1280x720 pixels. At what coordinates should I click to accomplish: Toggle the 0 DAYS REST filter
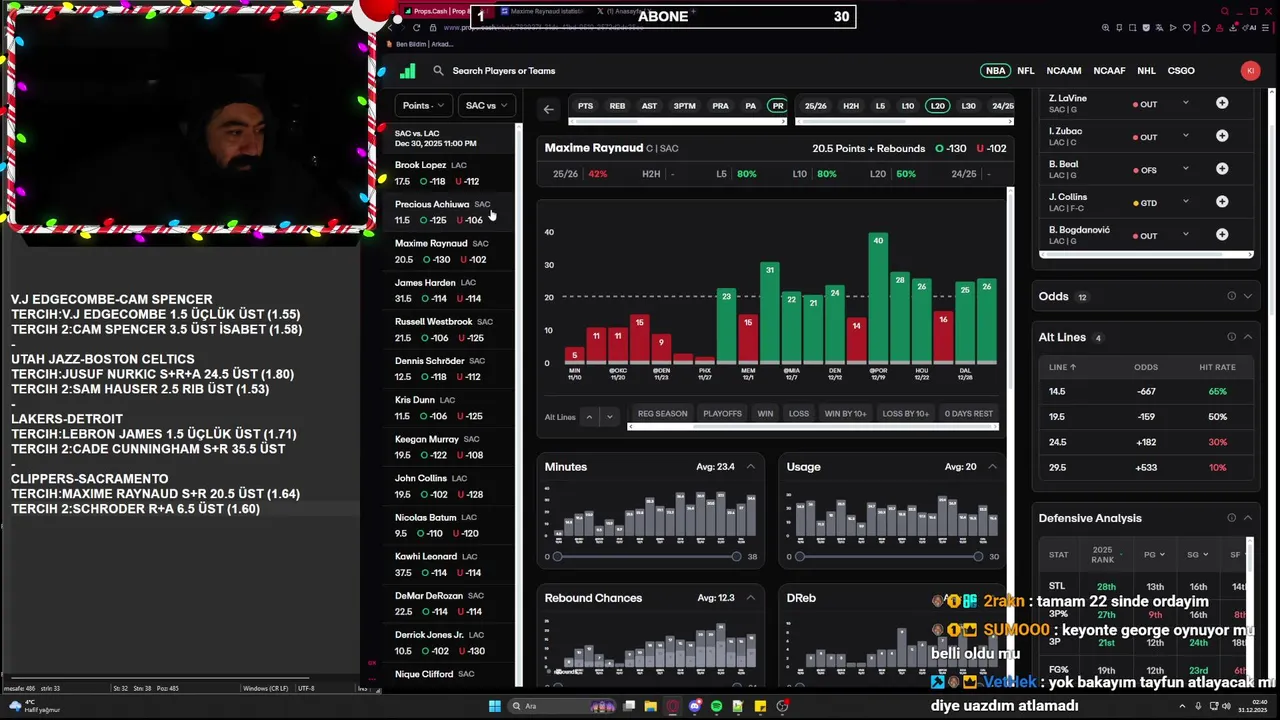coord(968,414)
